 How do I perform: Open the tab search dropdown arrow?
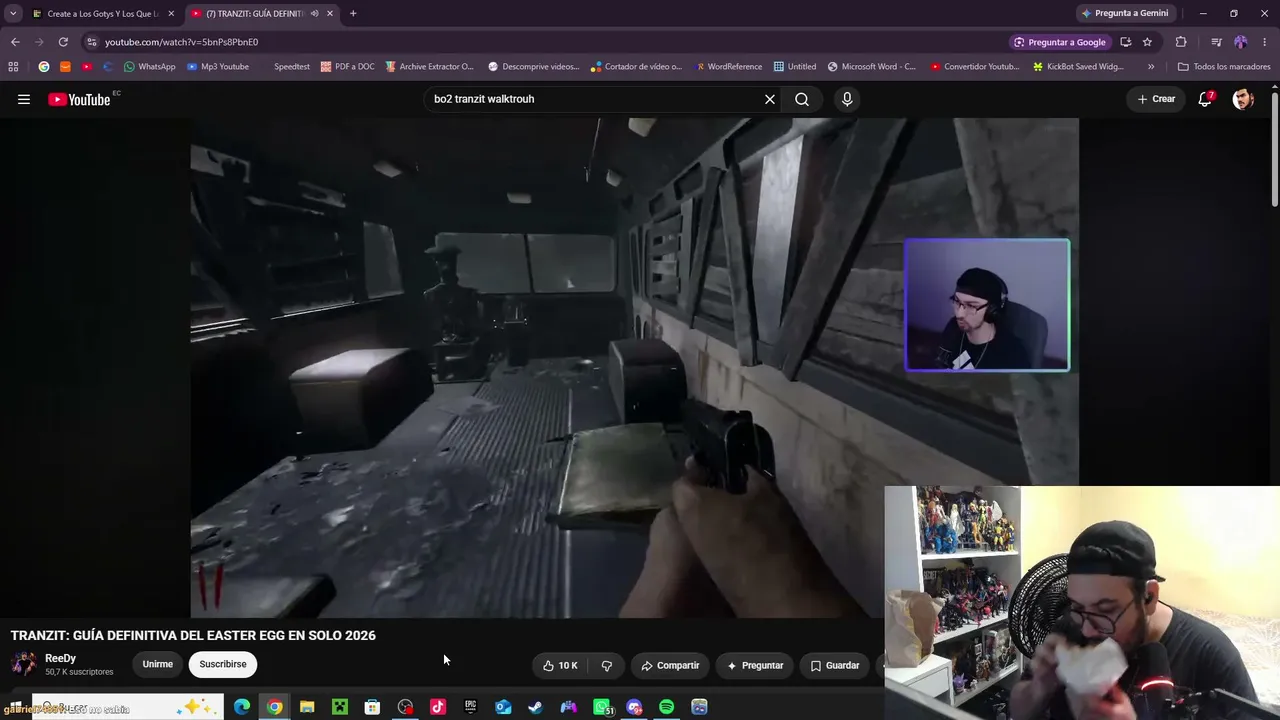pyautogui.click(x=13, y=14)
